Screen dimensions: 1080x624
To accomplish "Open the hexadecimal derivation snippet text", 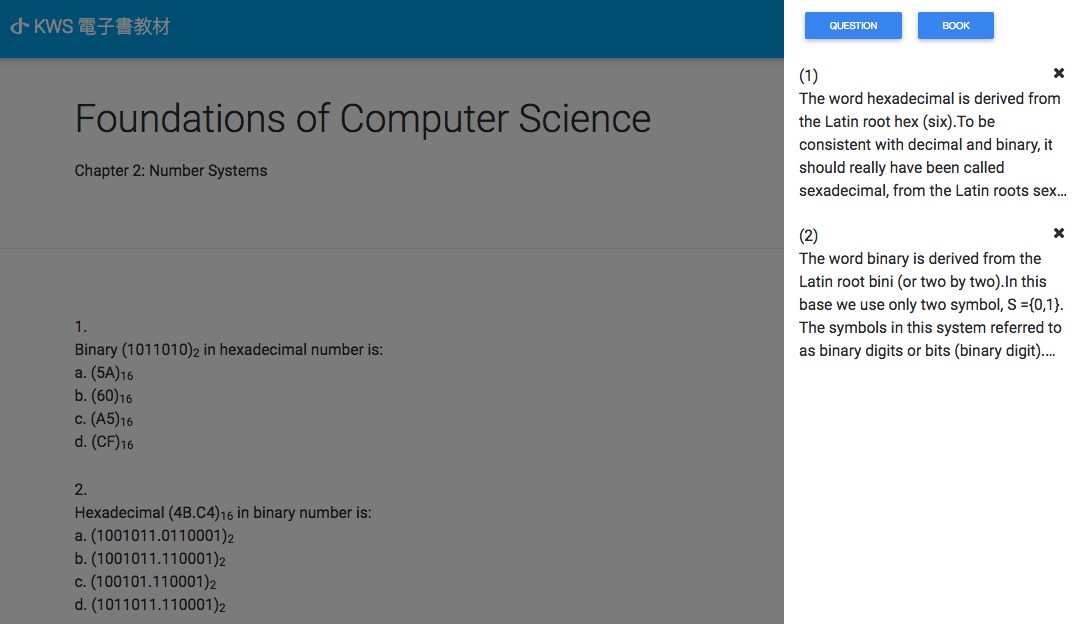I will tap(932, 145).
